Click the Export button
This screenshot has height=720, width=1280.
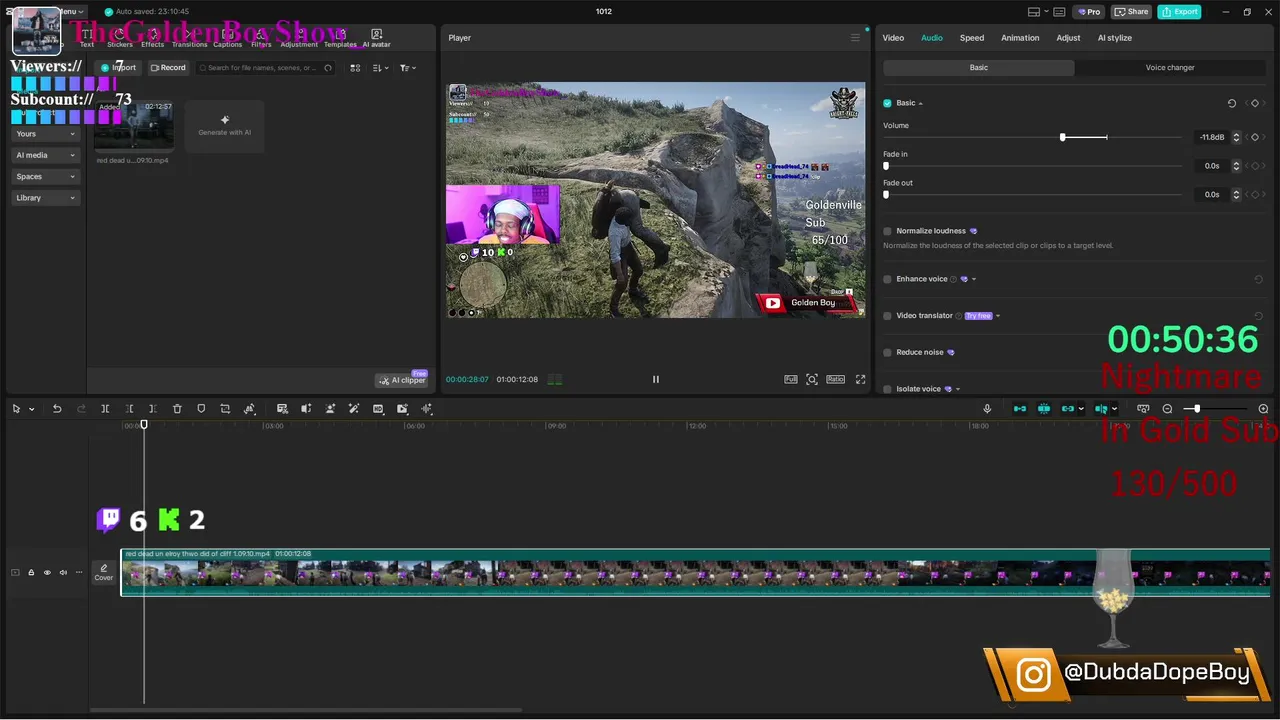pos(1179,12)
